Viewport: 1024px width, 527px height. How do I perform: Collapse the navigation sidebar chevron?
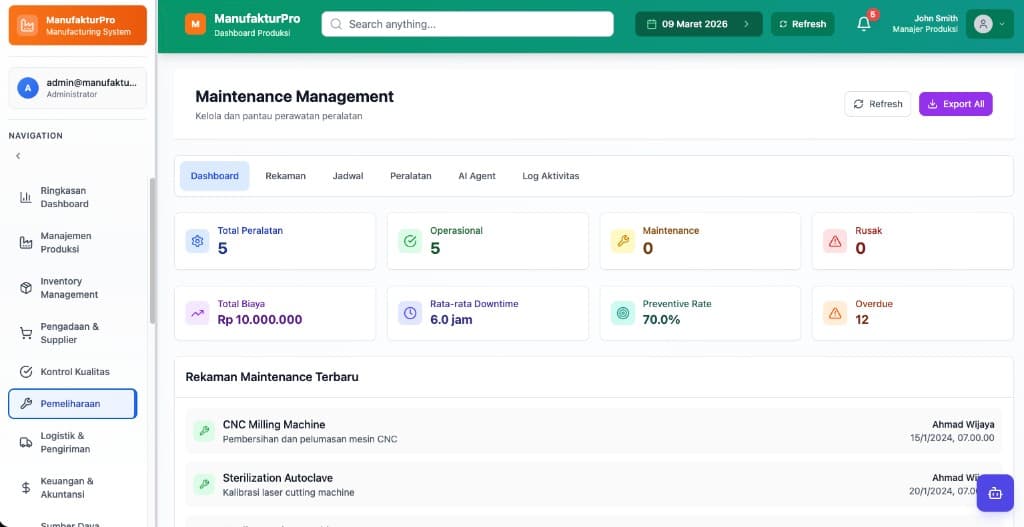(x=18, y=156)
